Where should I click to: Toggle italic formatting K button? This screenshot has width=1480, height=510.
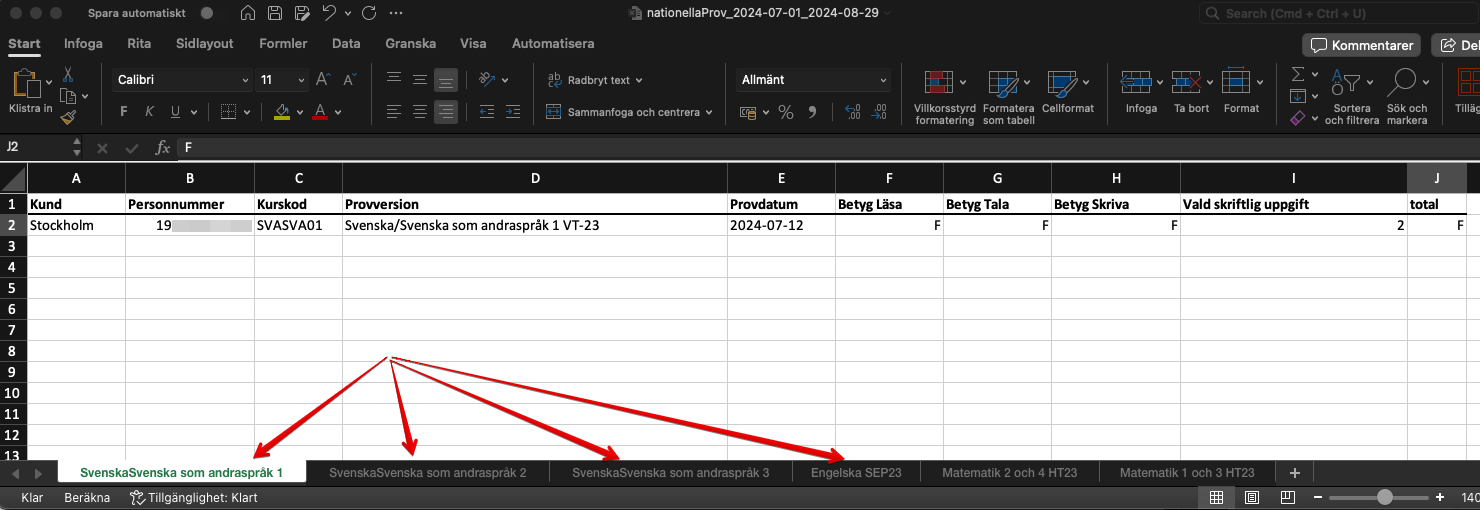pos(150,112)
